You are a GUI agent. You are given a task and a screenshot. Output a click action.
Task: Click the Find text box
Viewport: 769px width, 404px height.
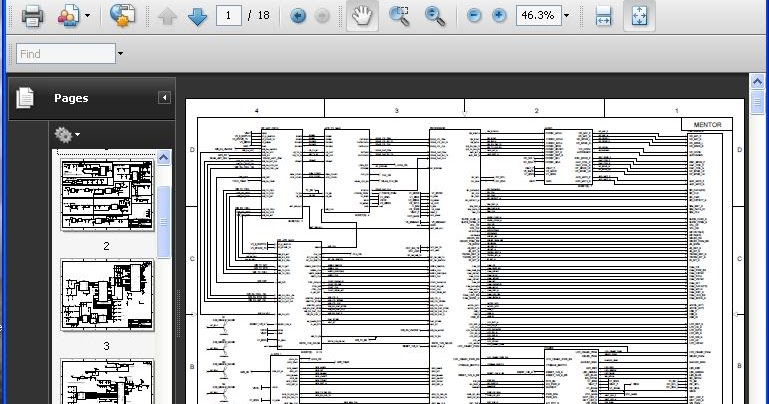pyautogui.click(x=66, y=53)
